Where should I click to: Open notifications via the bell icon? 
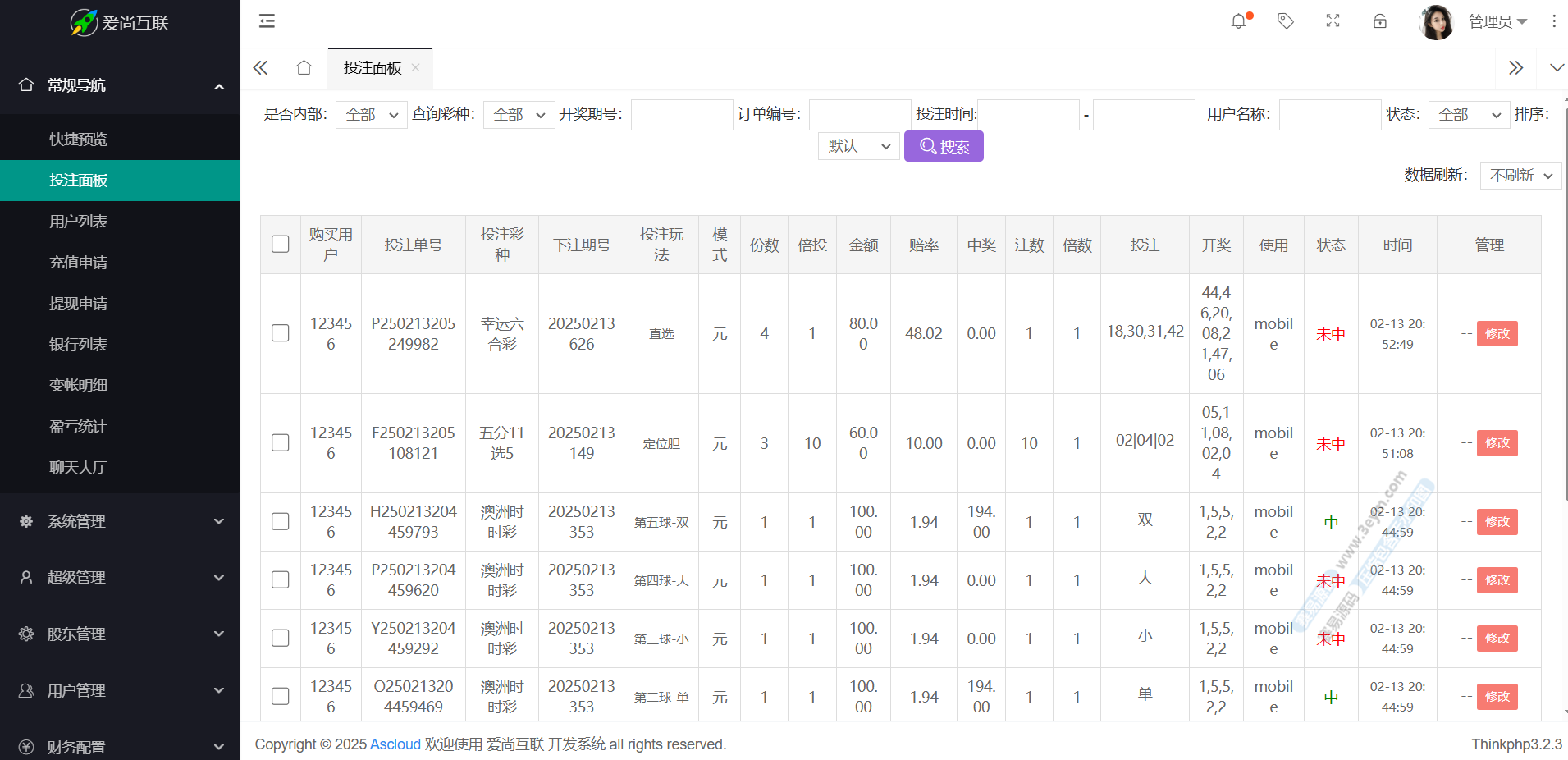[x=1239, y=21]
